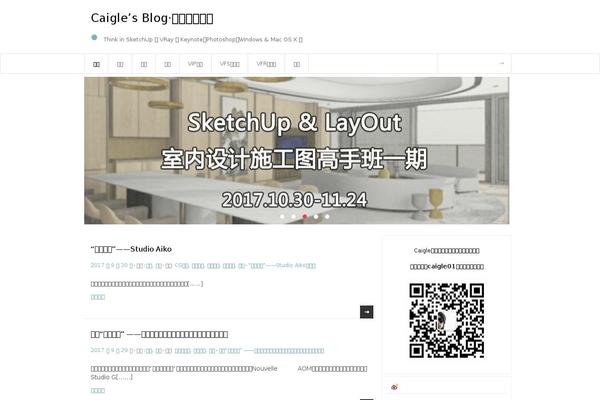
Task: Open the VIP navigation menu item
Action: pos(195,64)
